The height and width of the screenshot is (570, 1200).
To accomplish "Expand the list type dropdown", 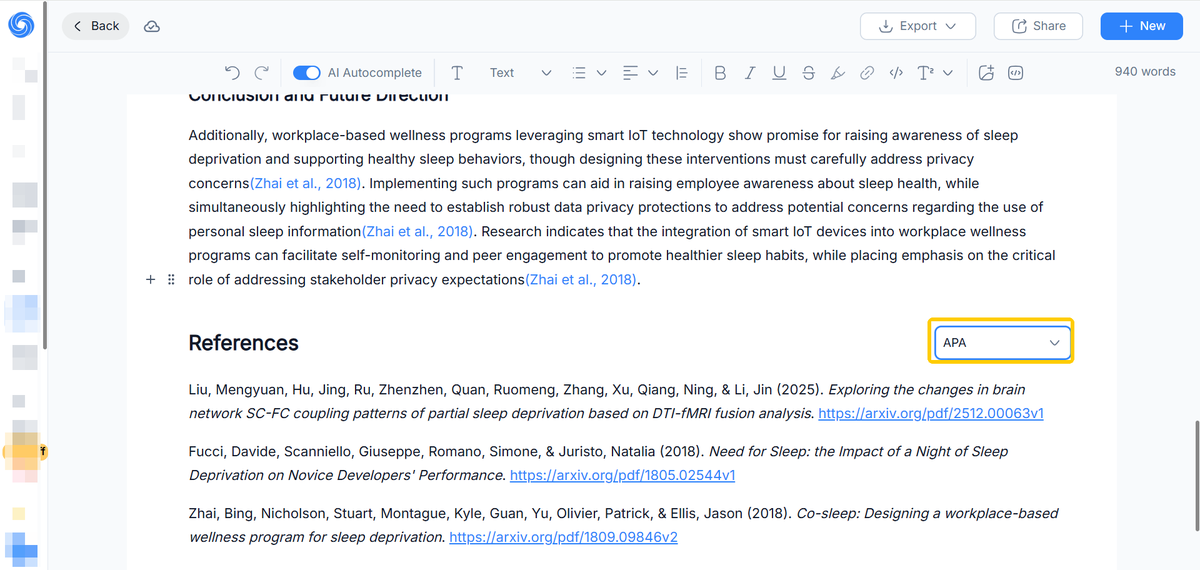I will pyautogui.click(x=589, y=73).
